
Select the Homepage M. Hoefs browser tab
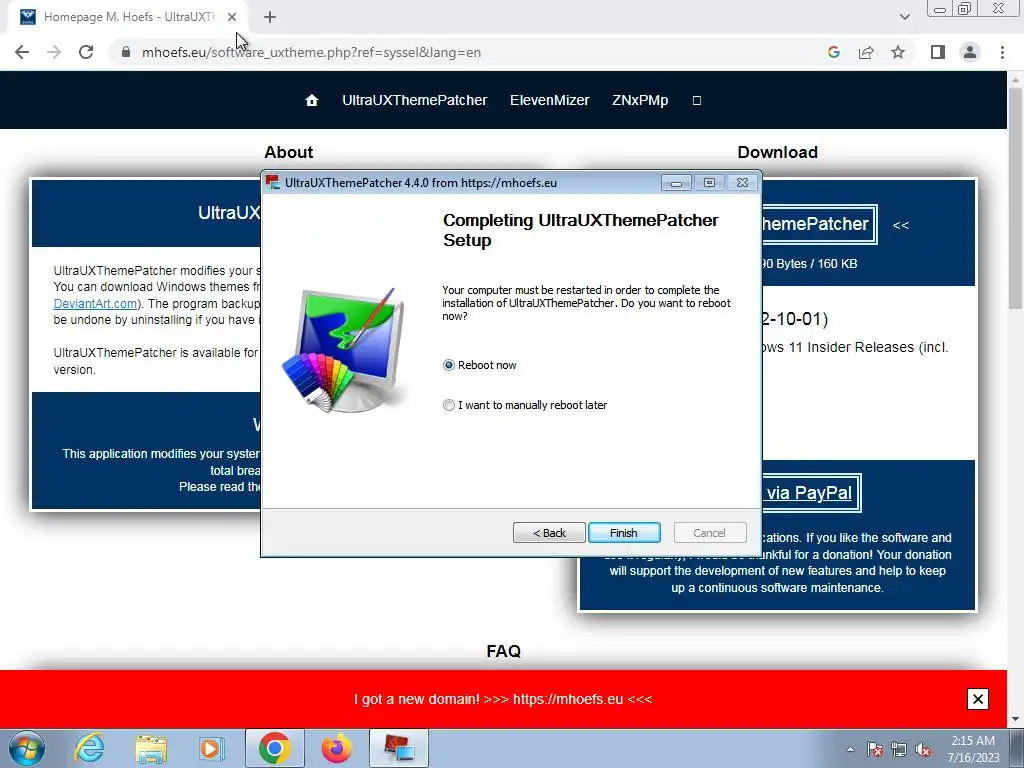(x=127, y=17)
